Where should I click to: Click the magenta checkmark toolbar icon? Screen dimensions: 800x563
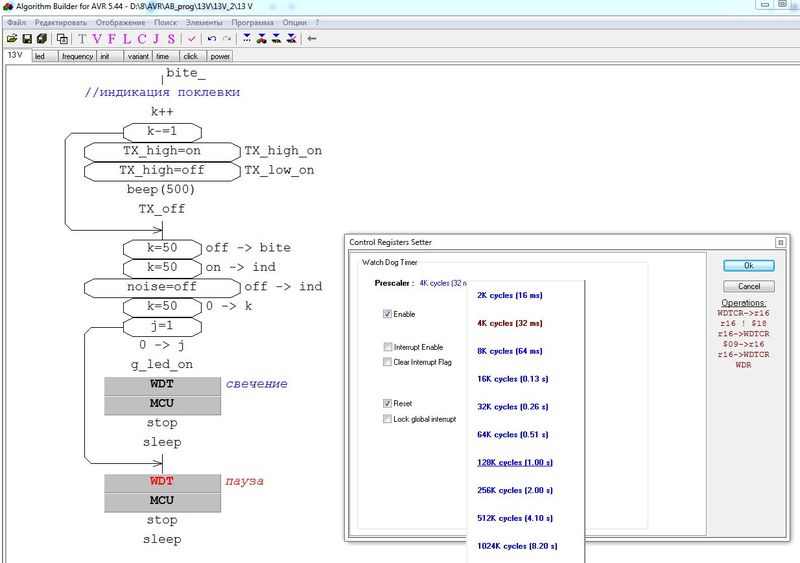(x=191, y=39)
